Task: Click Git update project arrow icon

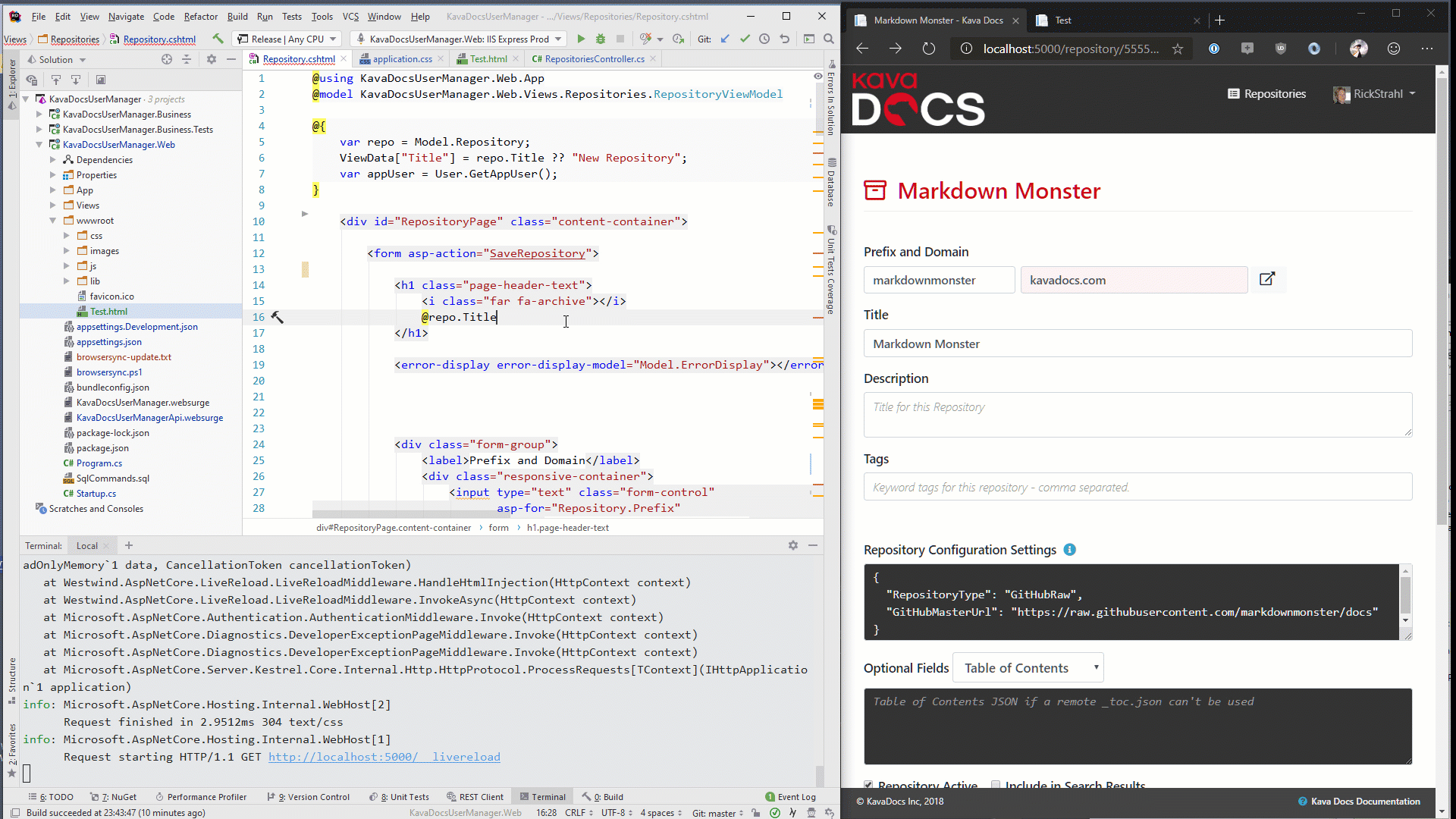Action: (725, 39)
